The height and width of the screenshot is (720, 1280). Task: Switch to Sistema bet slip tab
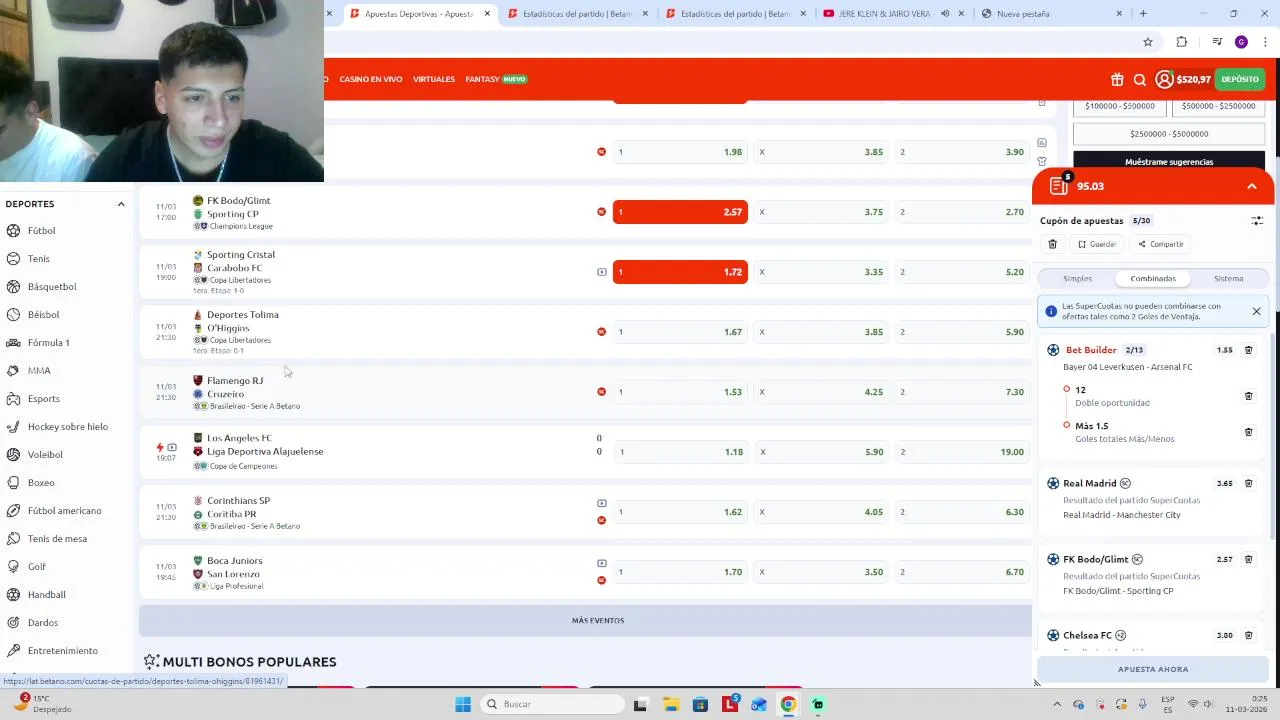(x=1228, y=279)
